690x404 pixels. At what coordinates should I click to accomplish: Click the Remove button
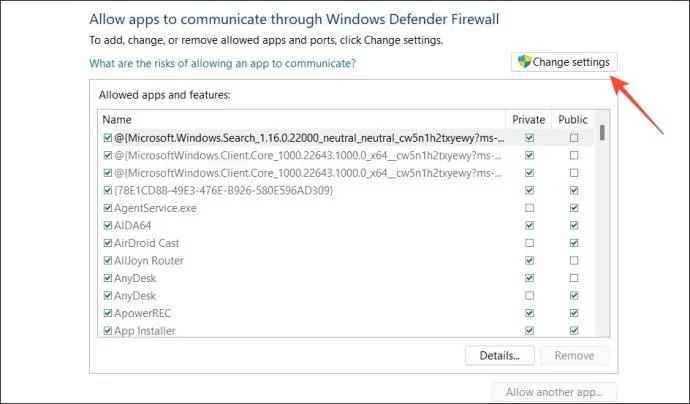574,356
